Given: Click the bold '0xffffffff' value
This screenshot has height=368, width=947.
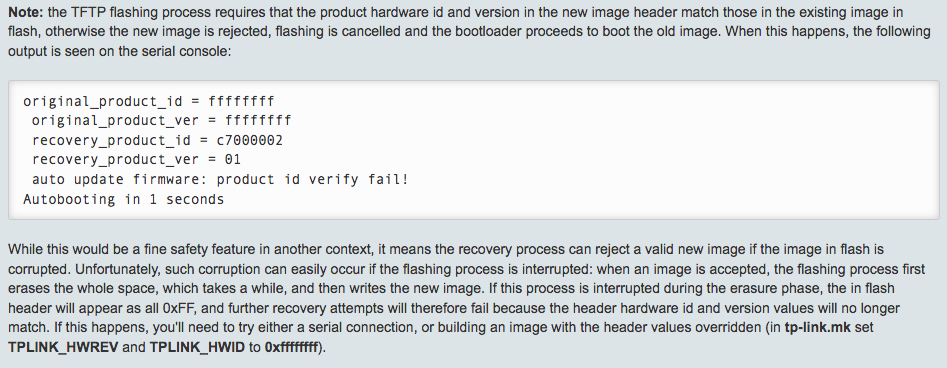Looking at the screenshot, I should pos(291,348).
